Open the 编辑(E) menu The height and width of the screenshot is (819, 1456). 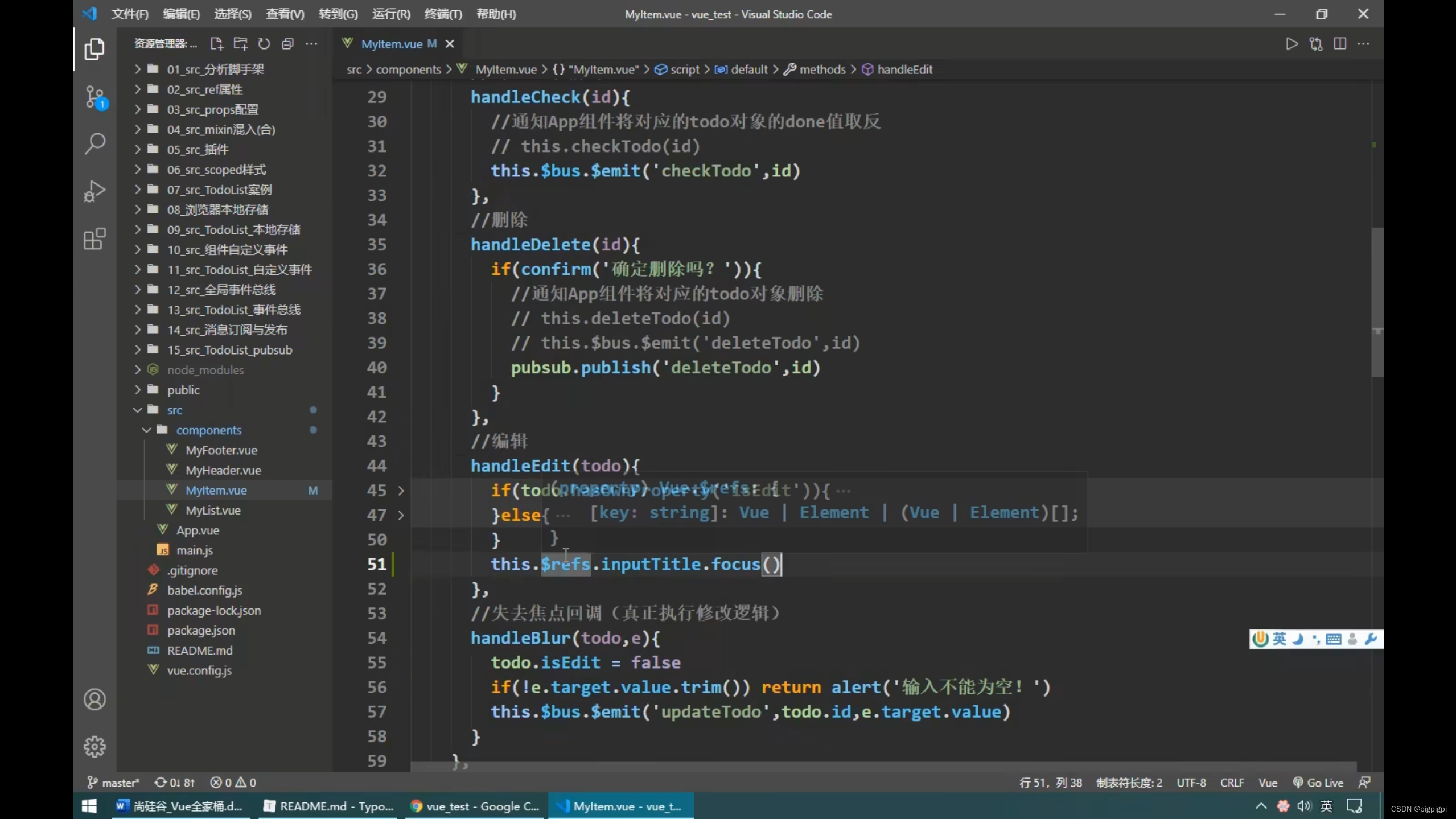click(x=182, y=14)
